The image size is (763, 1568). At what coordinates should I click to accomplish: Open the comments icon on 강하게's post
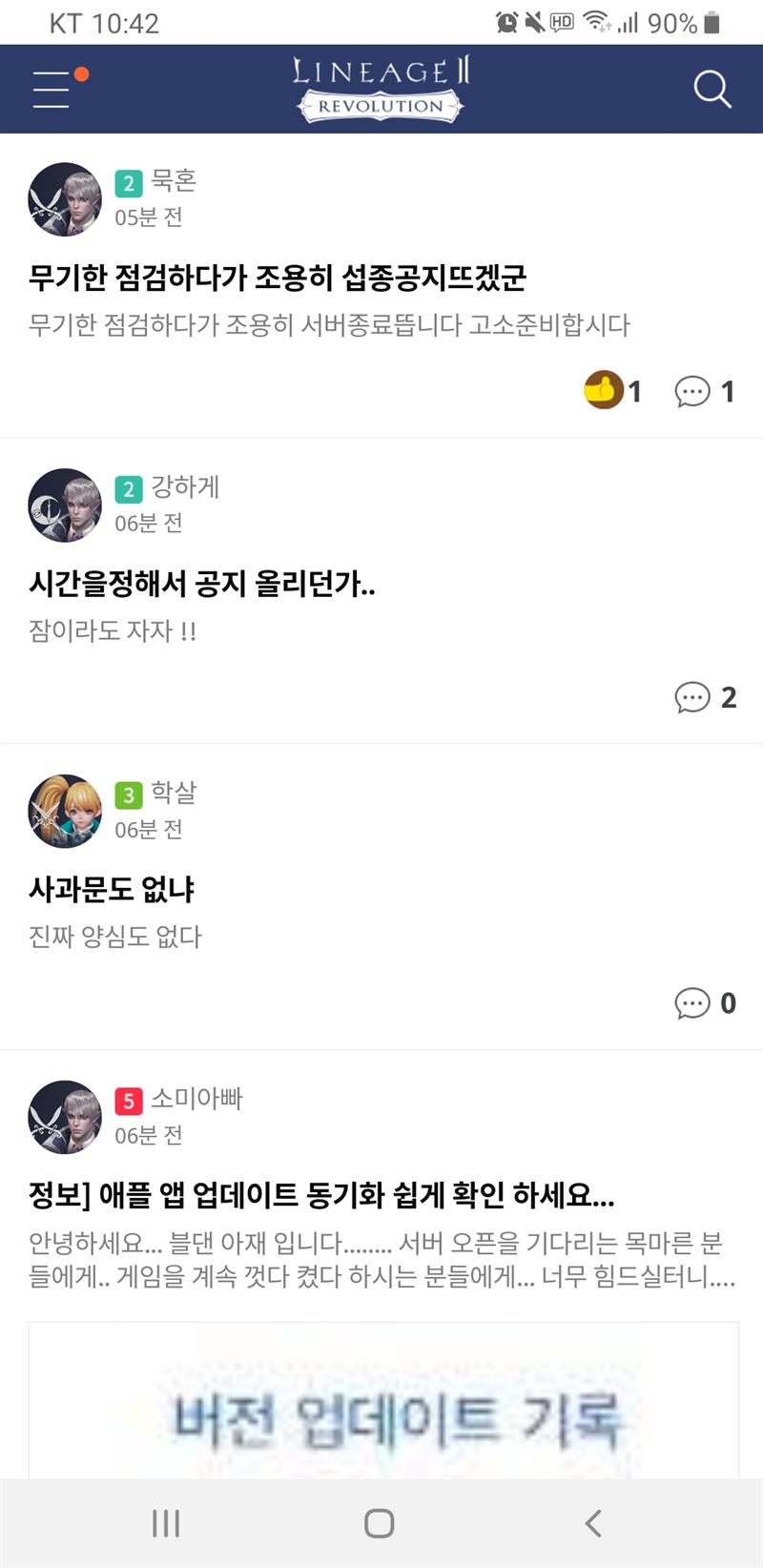point(692,697)
